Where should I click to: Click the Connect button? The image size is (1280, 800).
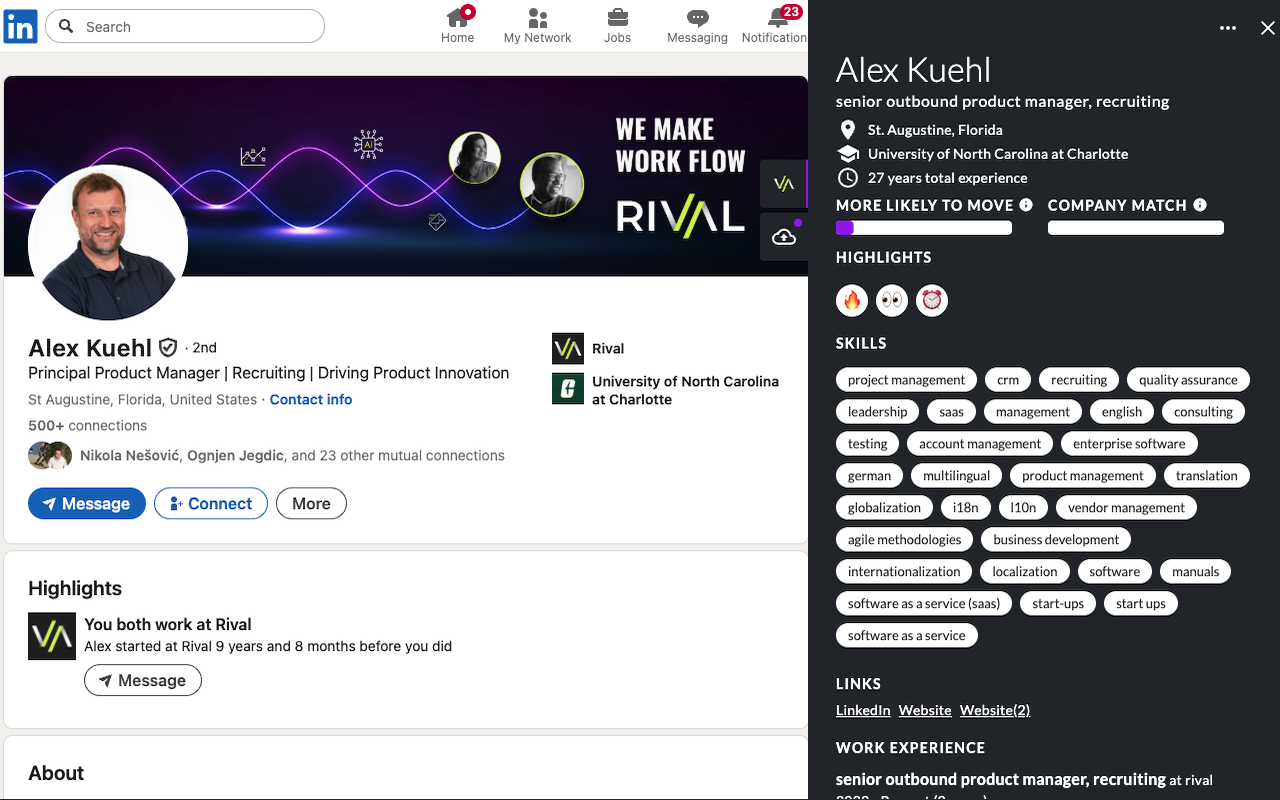pos(211,503)
